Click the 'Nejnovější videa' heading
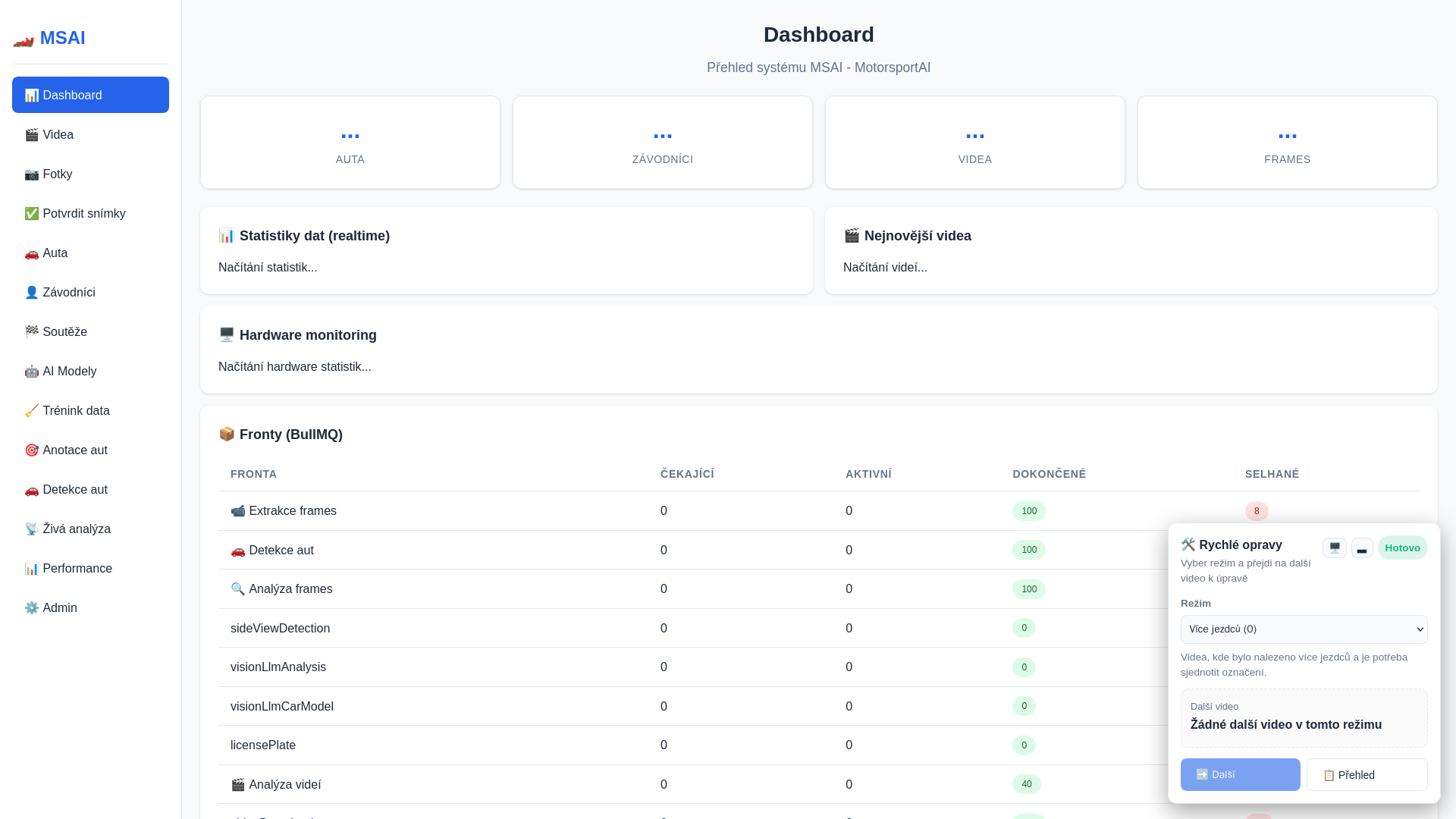The image size is (1456, 819). pos(907,236)
